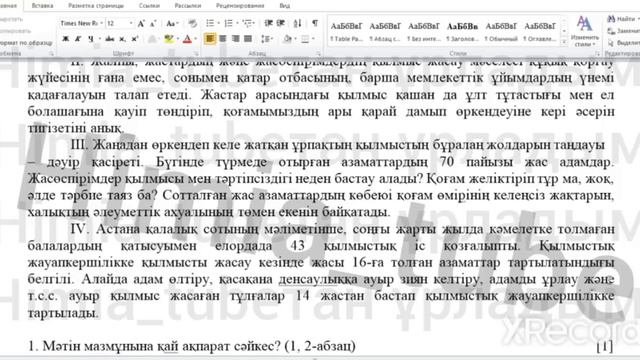Shrink font size with the smaller A icon
This screenshot has height=360, width=640.
[153, 24]
